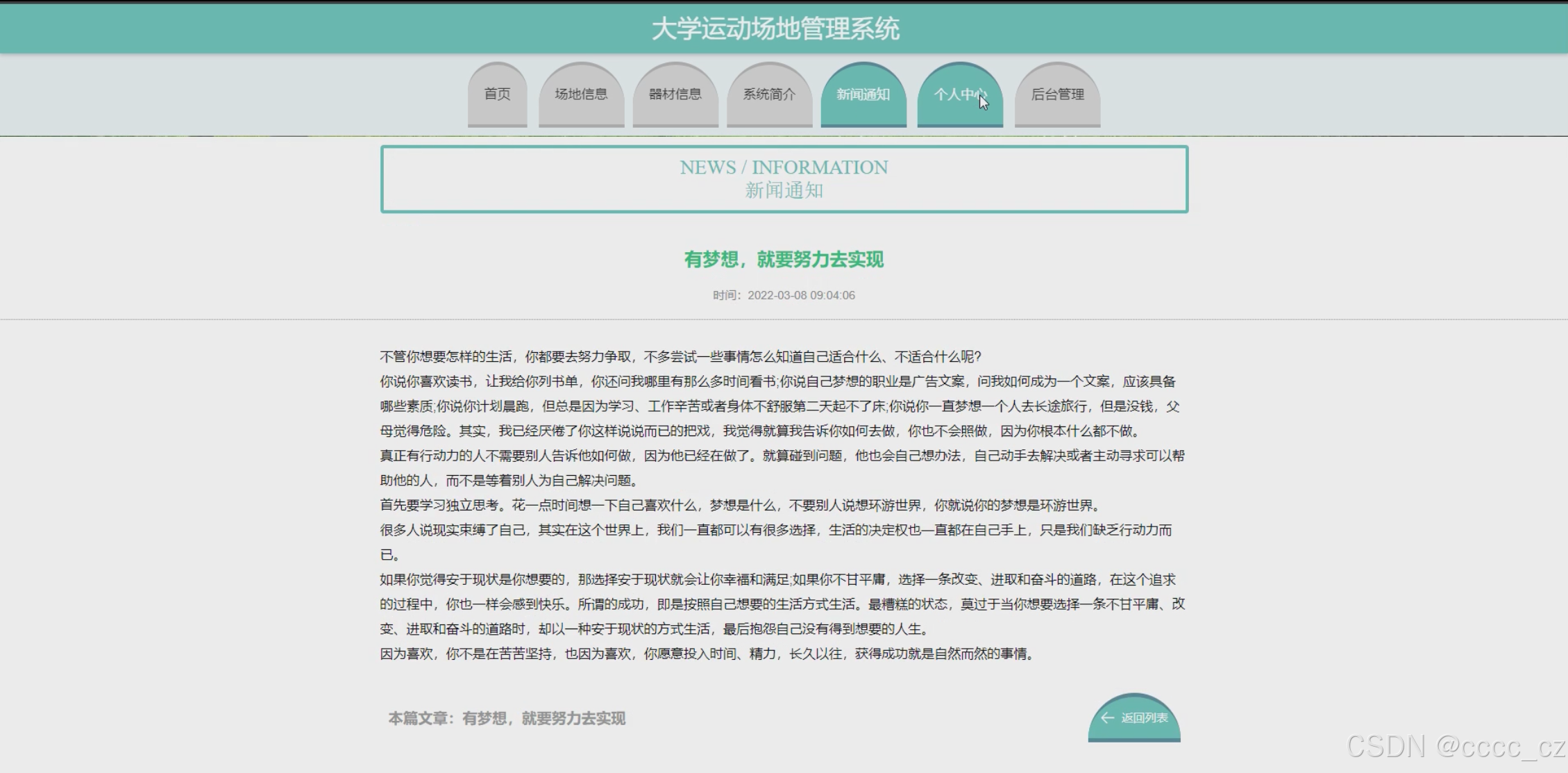Click the left arrow icon in 返回列表
The width and height of the screenshot is (1568, 773).
click(1107, 718)
